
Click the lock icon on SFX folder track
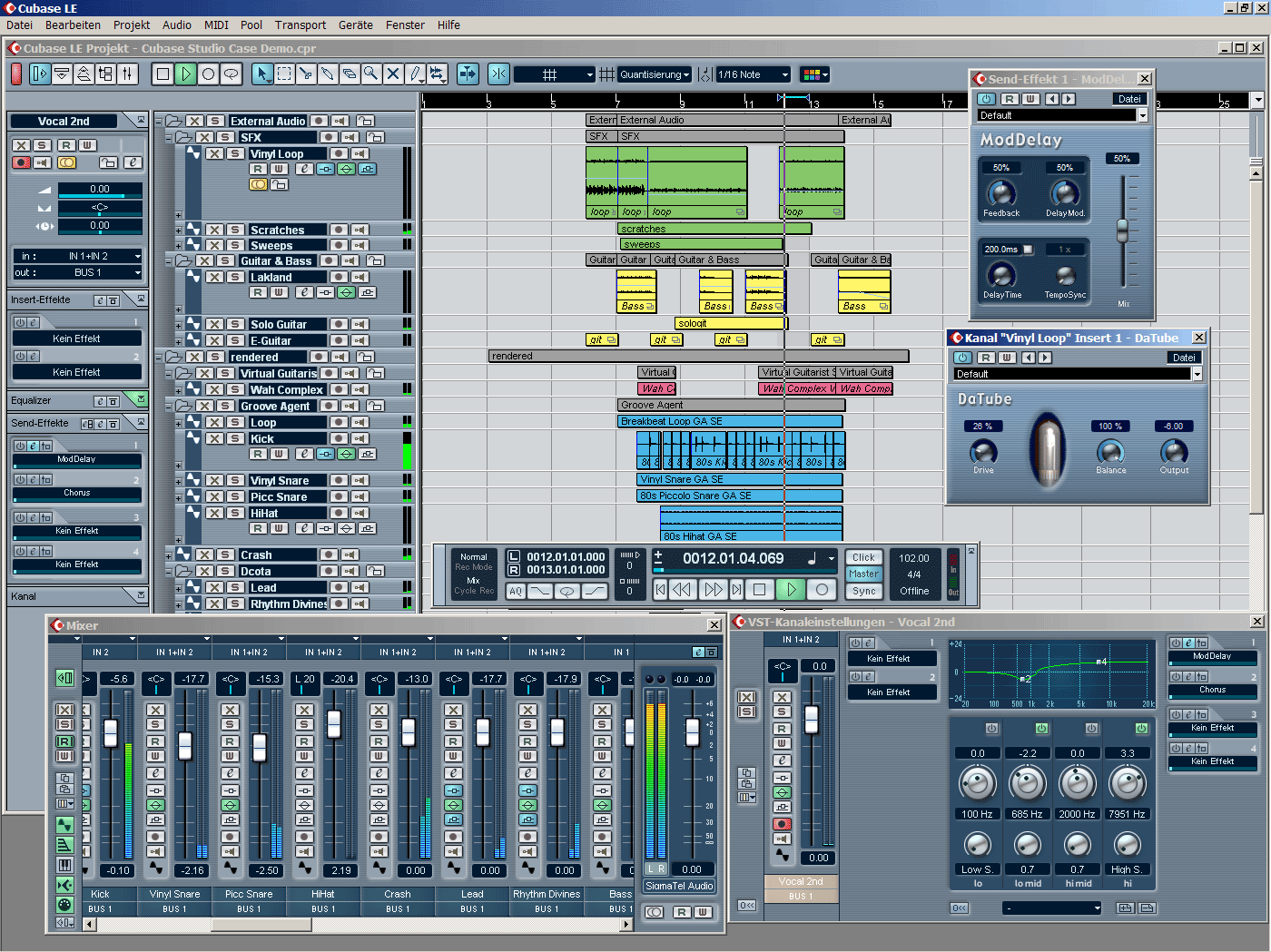pyautogui.click(x=375, y=137)
